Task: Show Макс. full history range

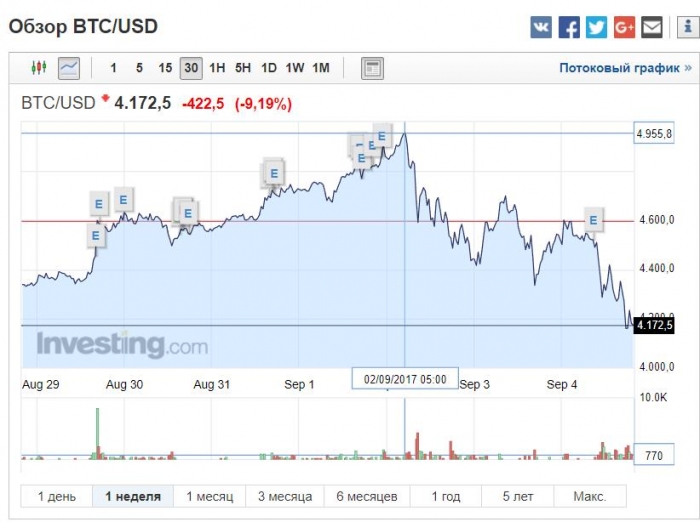Action: point(590,496)
